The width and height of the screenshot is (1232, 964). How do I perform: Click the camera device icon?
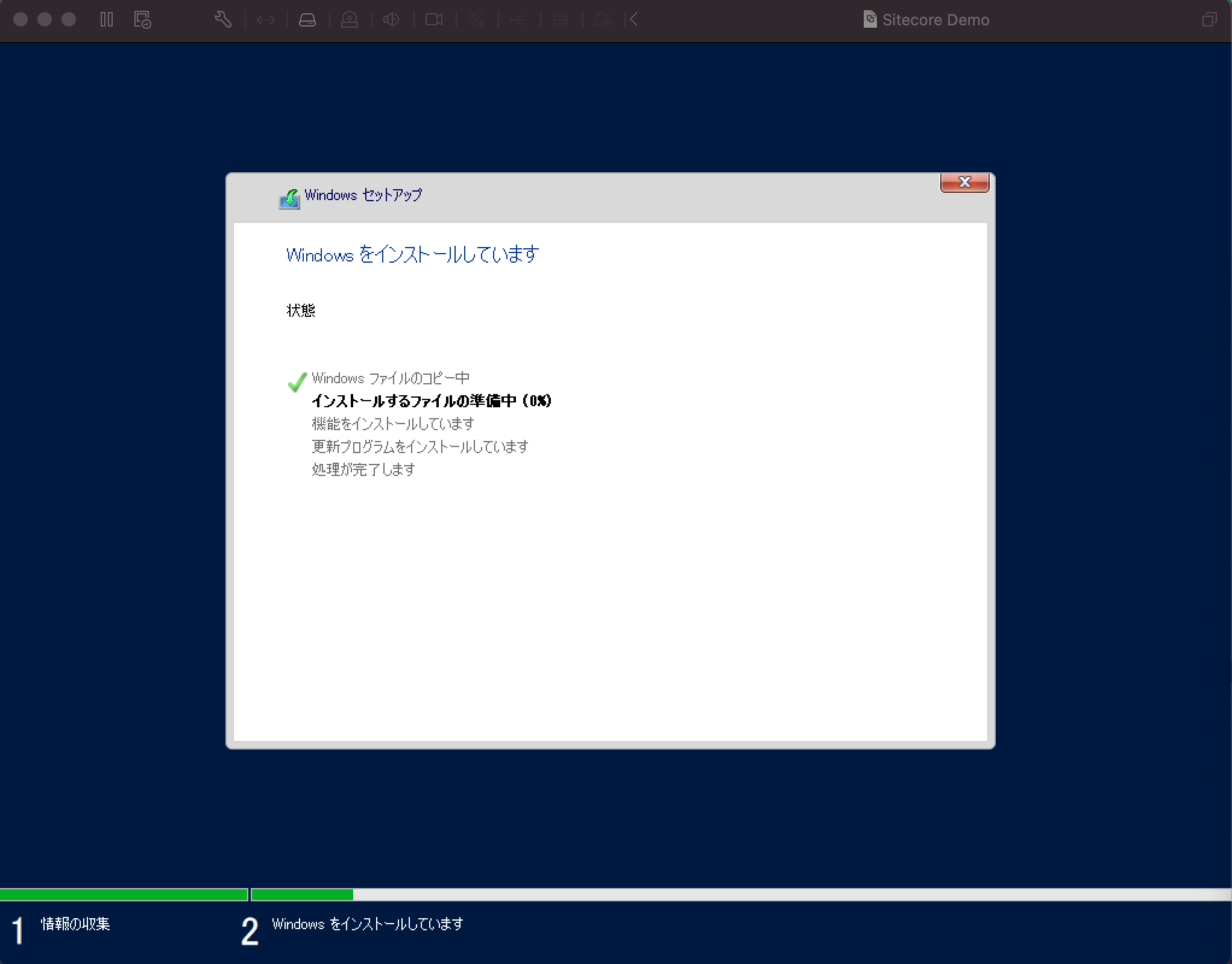(434, 20)
